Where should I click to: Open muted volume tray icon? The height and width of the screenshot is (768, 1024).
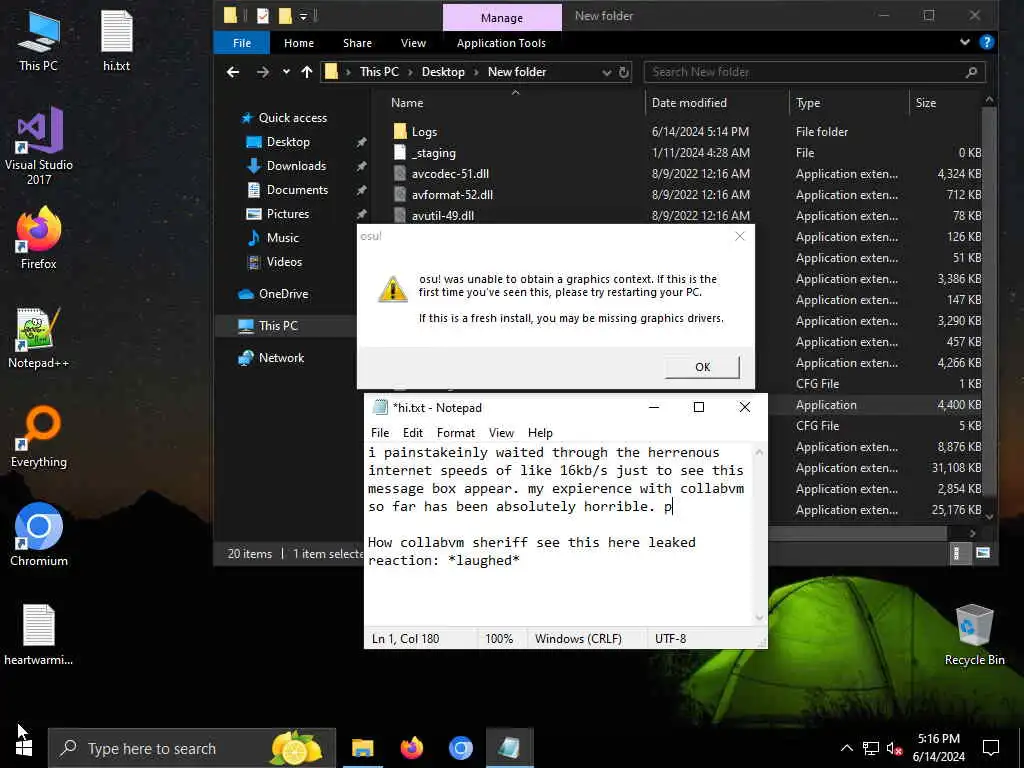coord(894,748)
